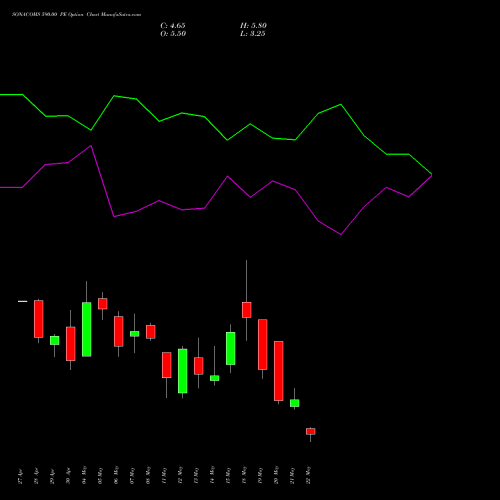Select the red candlestick for 28 Apr
500x500 pixels.
pyautogui.click(x=39, y=319)
